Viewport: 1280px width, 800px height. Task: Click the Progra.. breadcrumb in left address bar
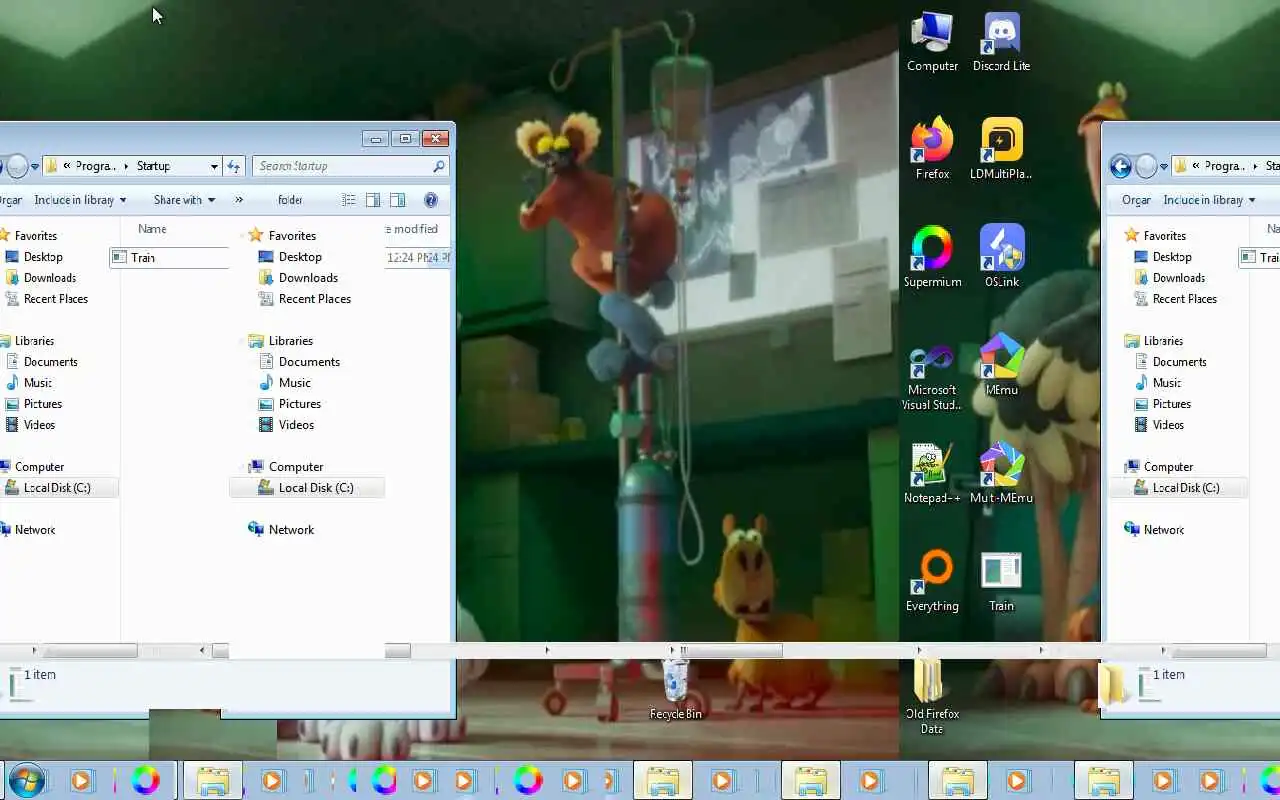[95, 166]
